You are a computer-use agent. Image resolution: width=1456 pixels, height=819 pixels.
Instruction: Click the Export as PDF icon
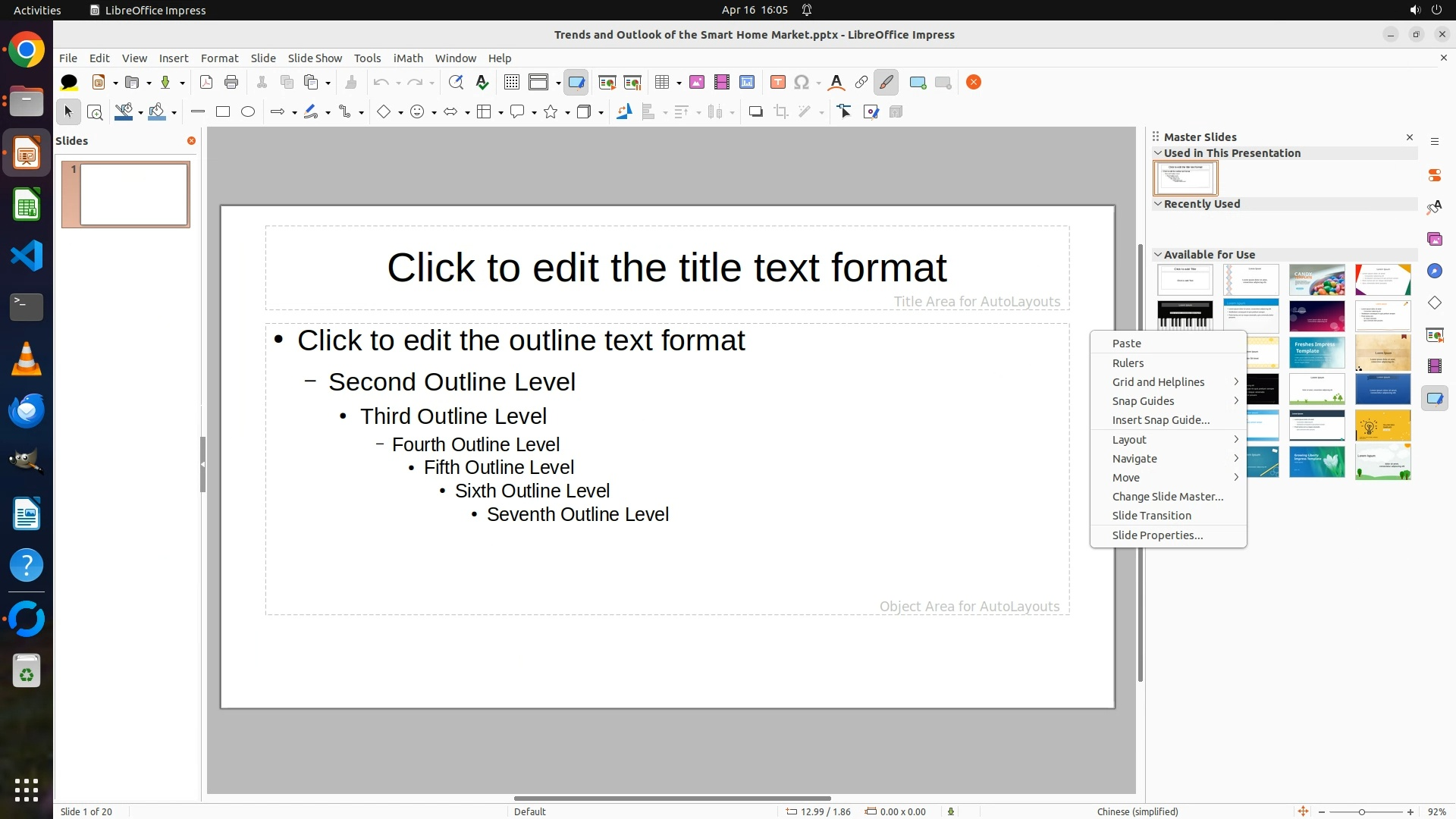point(206,83)
